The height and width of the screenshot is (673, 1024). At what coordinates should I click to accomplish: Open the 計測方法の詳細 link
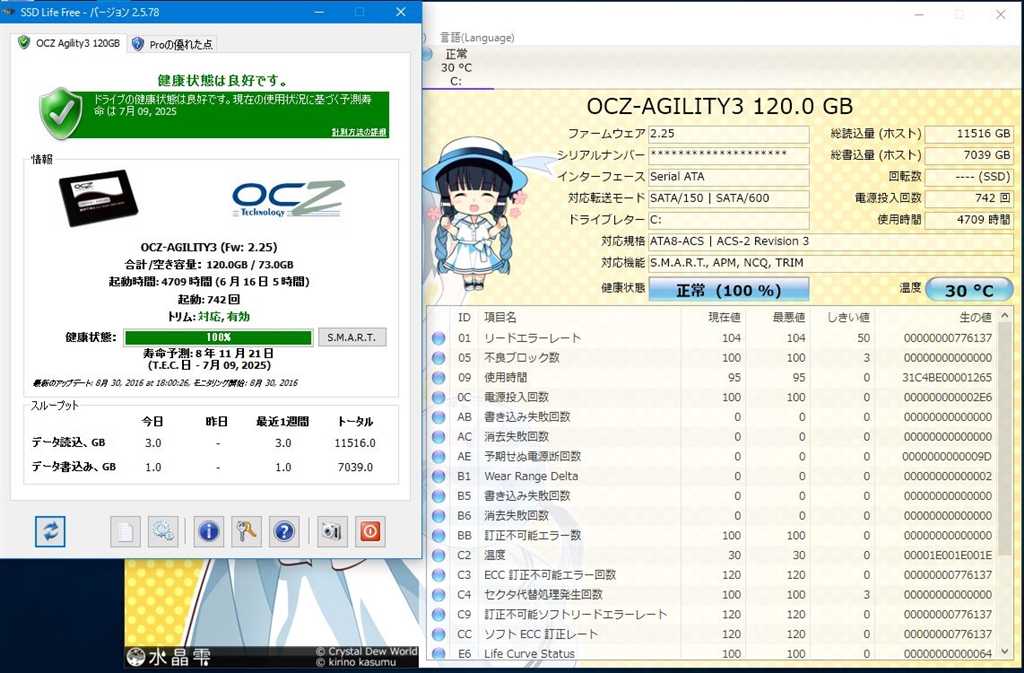(359, 132)
